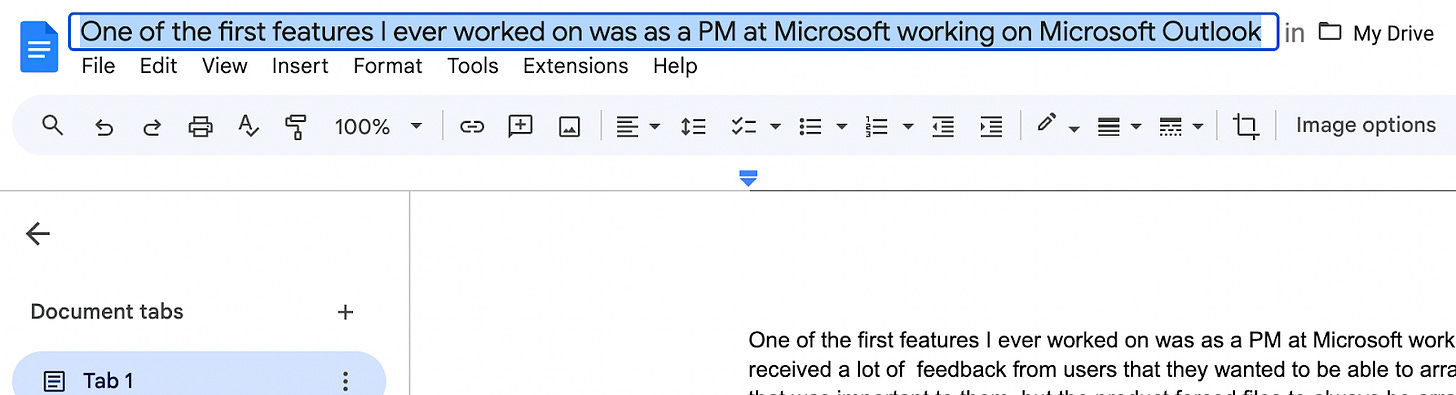This screenshot has height=395, width=1456.
Task: Expand the Bulleted list menu arrow
Action: coord(841,127)
